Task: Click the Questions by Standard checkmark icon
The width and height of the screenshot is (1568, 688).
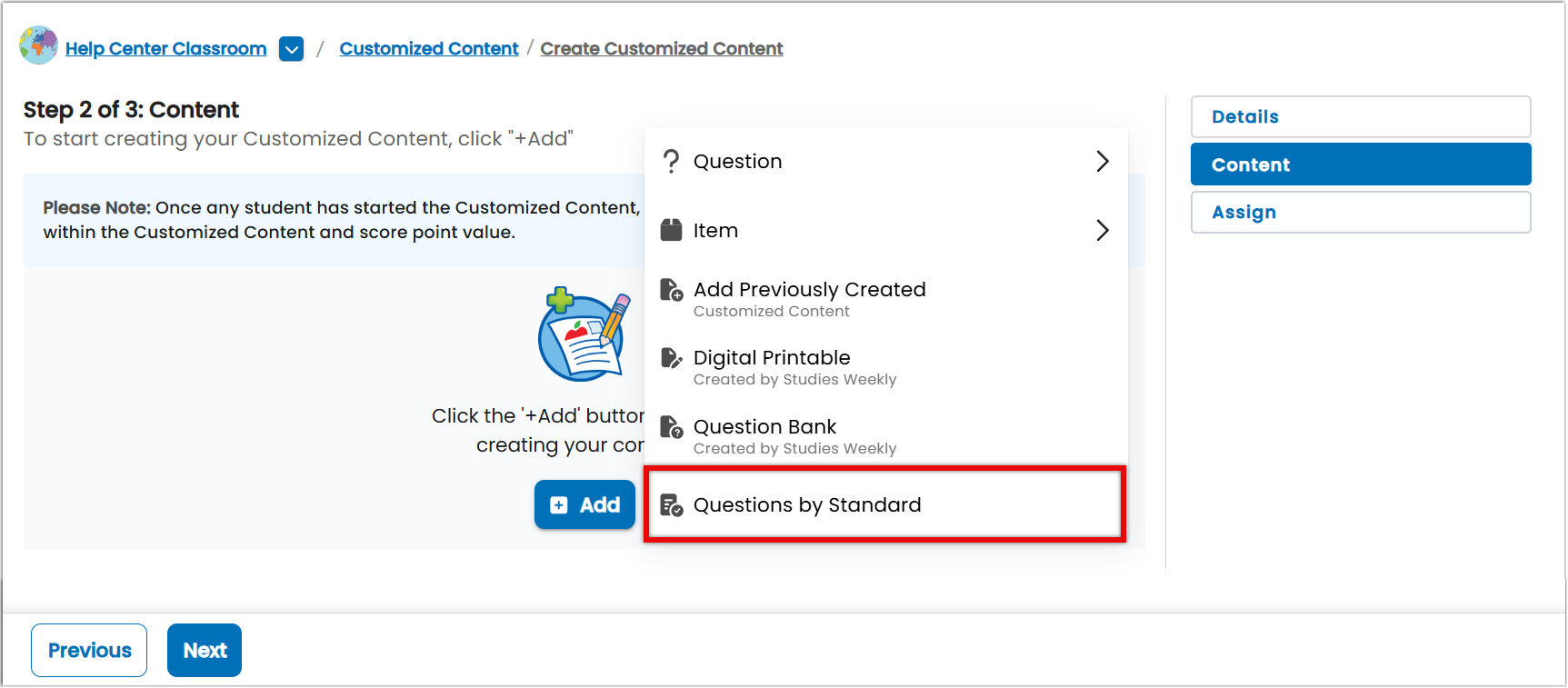Action: (671, 505)
